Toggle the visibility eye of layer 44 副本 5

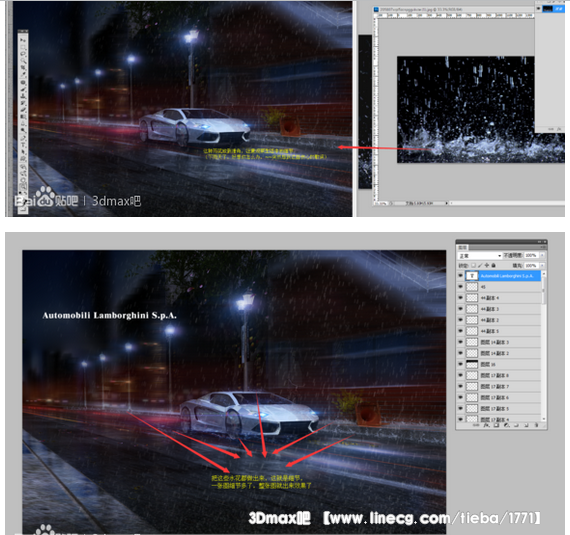(461, 331)
